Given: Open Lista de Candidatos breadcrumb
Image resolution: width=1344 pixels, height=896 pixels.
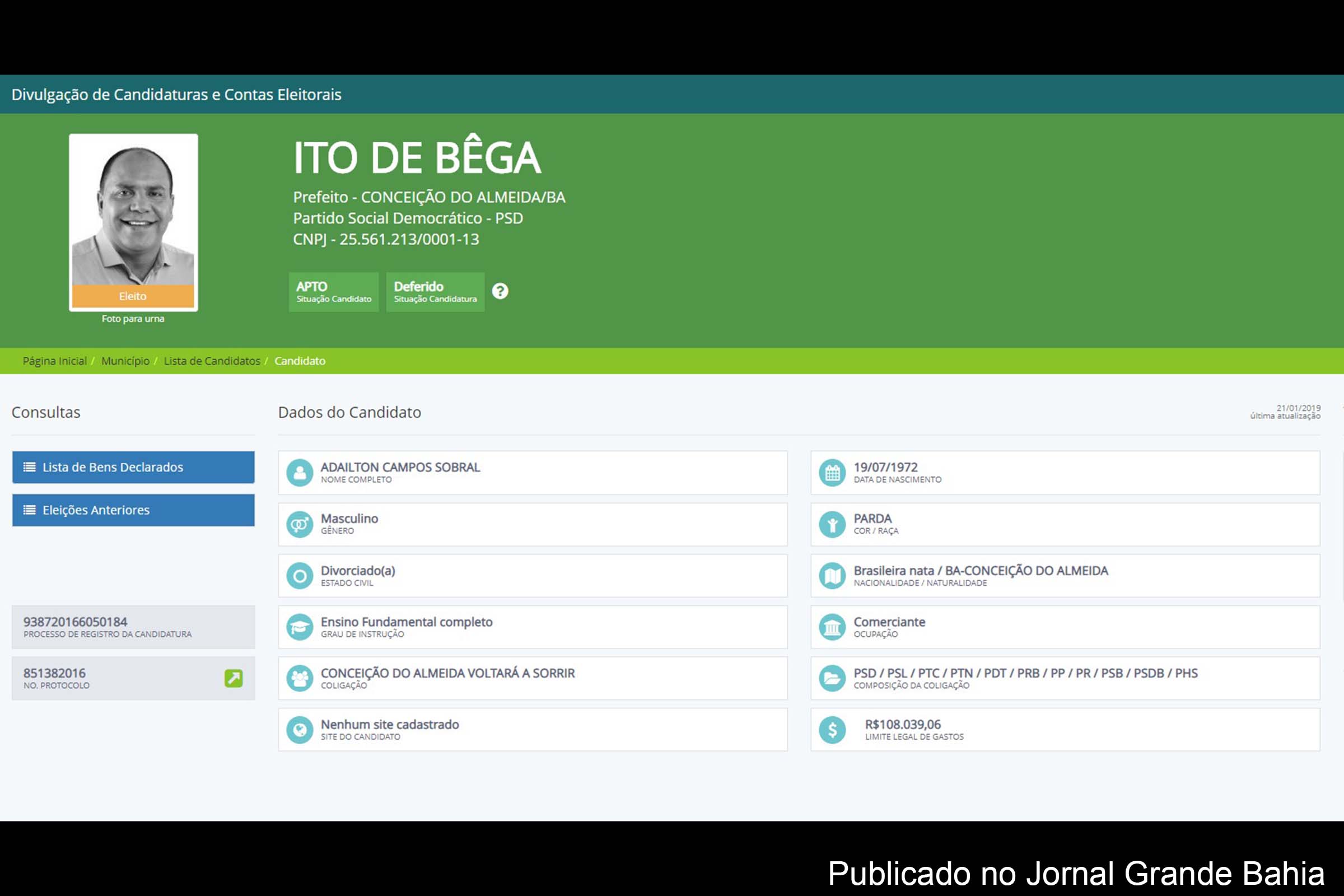Looking at the screenshot, I should coord(212,361).
